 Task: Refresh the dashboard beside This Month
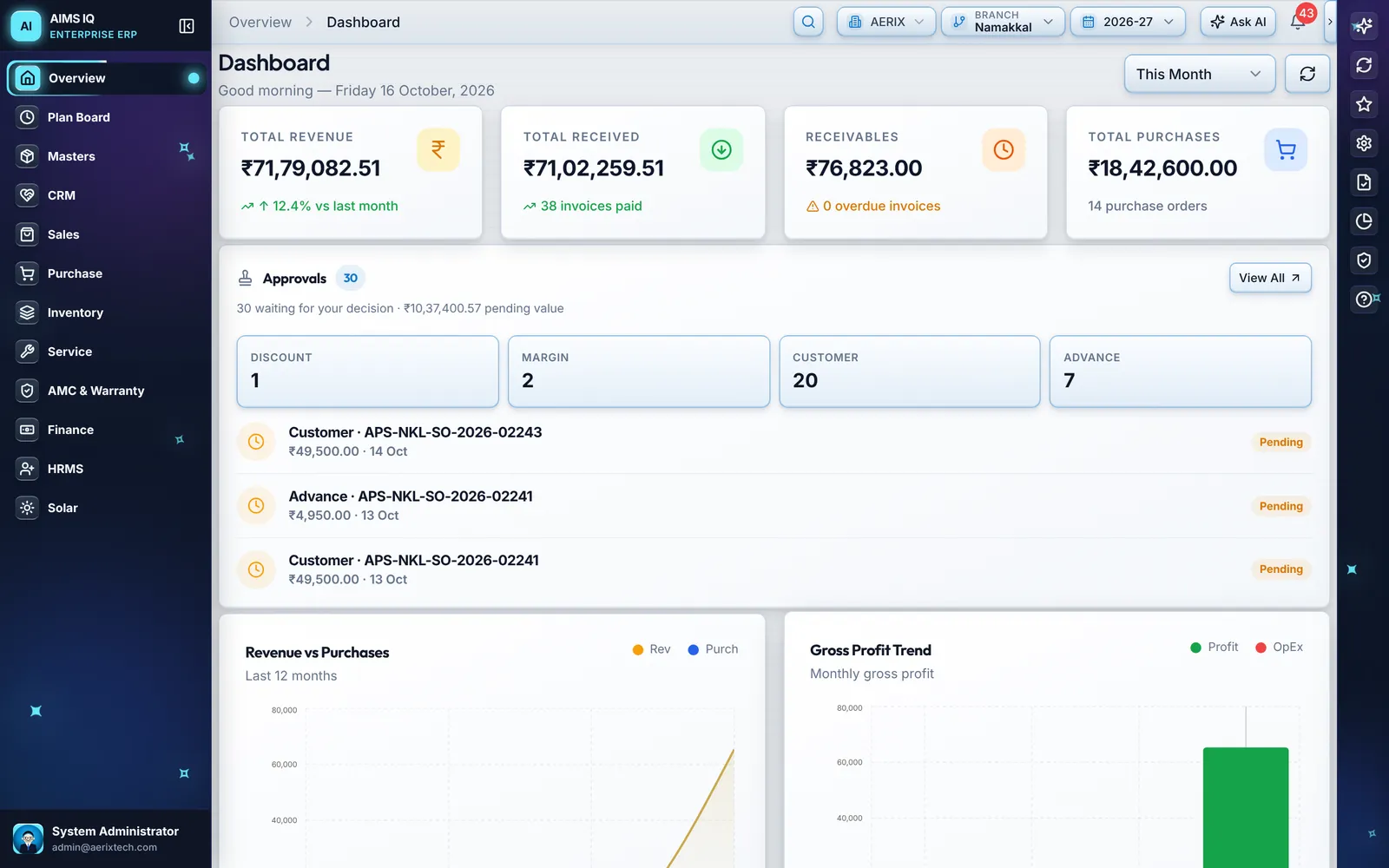1307,74
